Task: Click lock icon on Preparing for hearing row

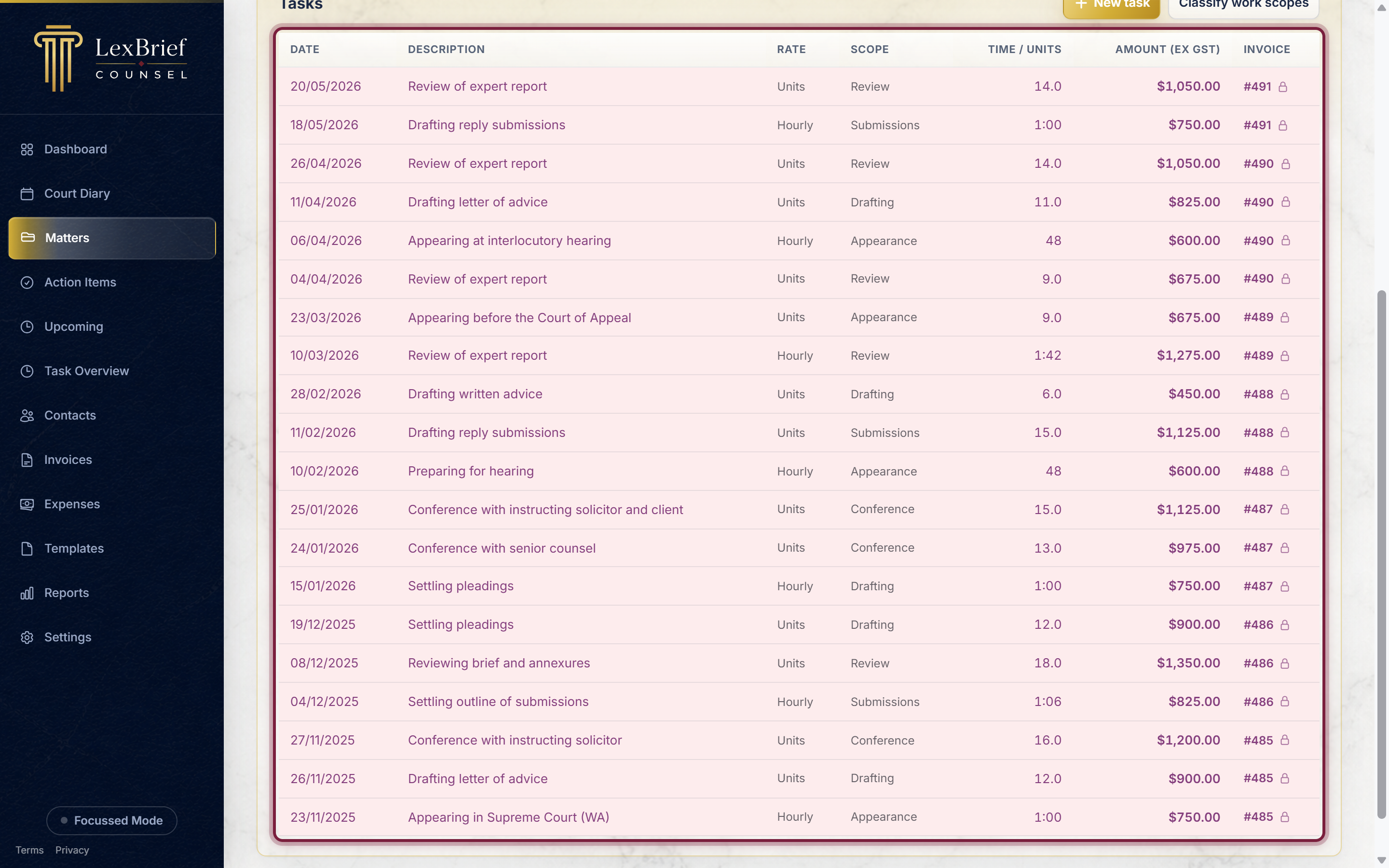Action: 1285,471
